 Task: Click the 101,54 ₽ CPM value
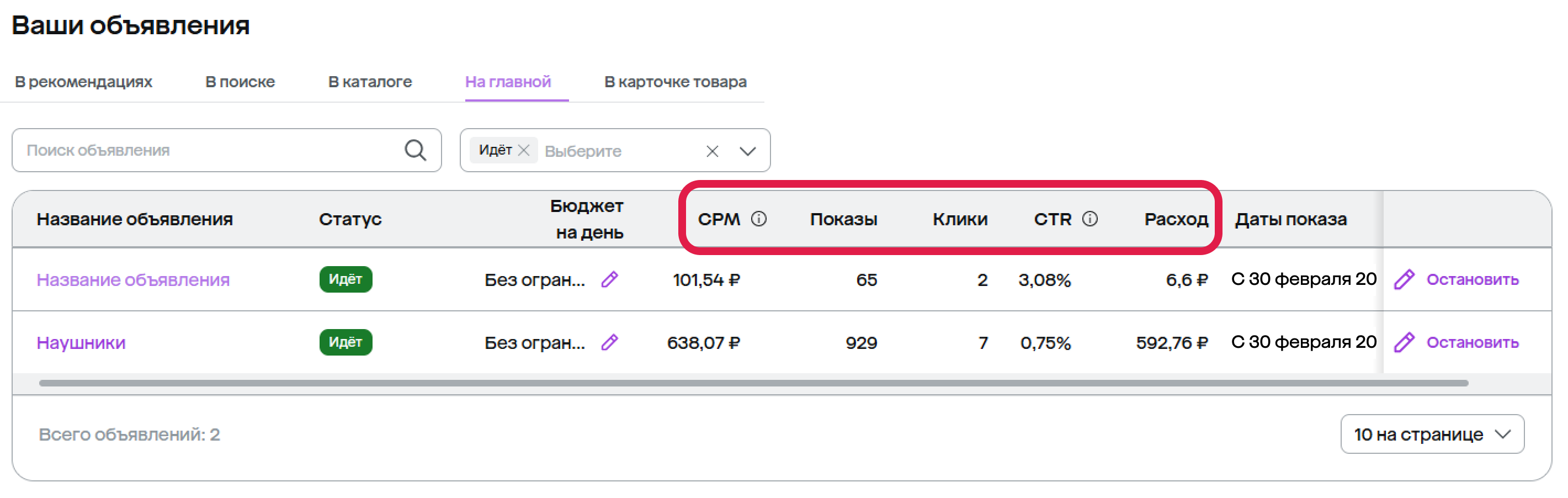click(x=706, y=279)
